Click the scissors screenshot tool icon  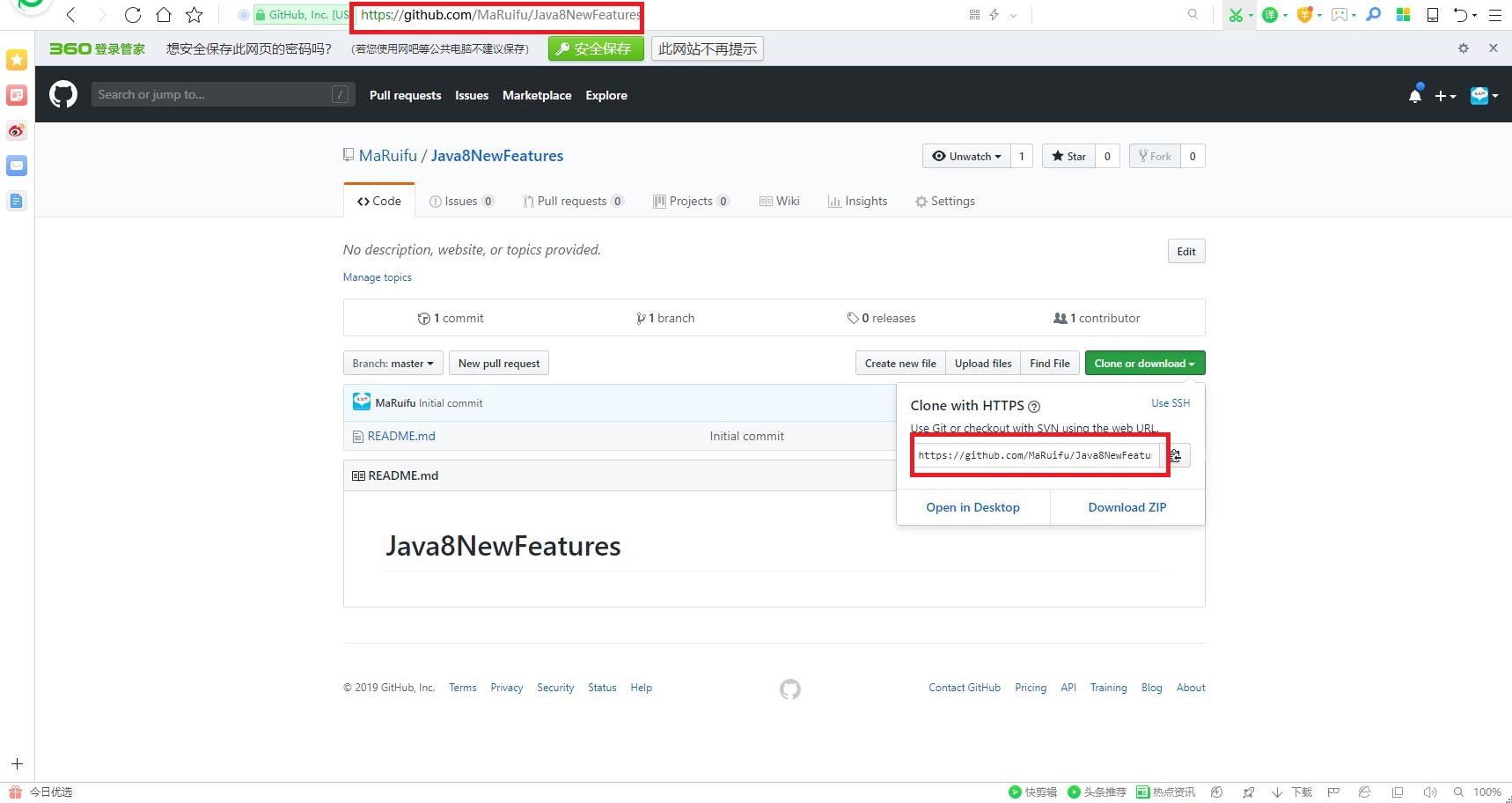pos(1237,15)
